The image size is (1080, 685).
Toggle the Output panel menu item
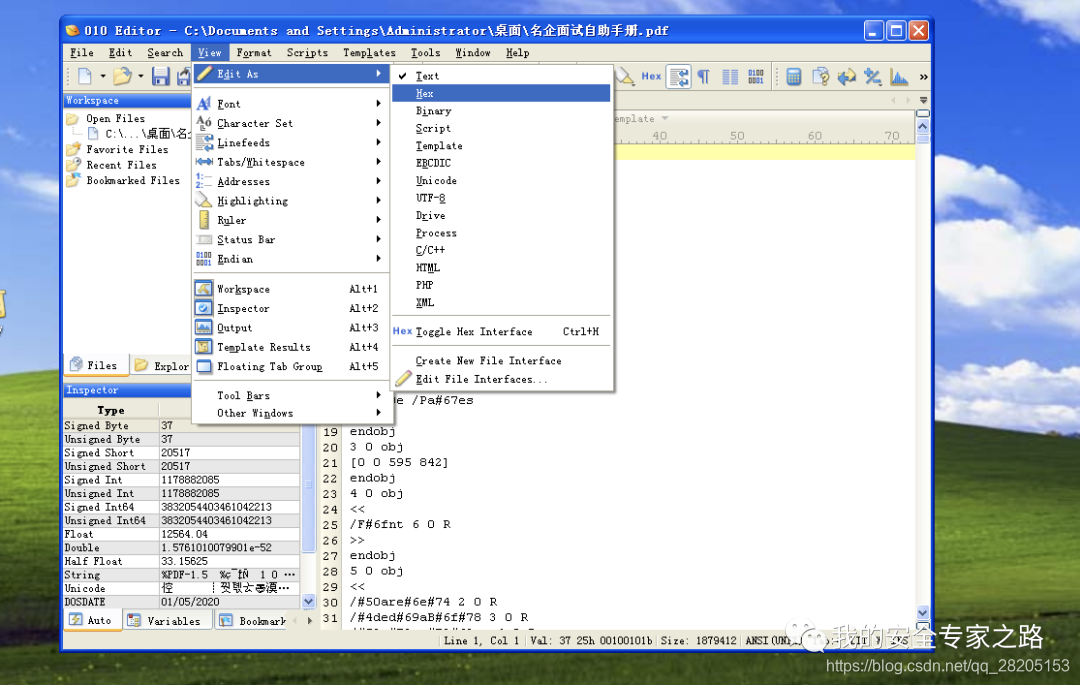tap(289, 328)
